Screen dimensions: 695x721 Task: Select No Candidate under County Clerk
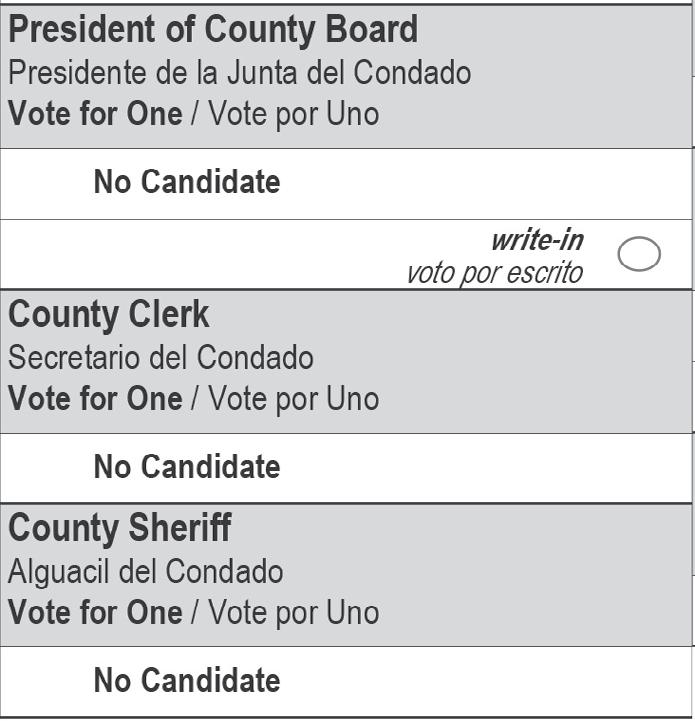(x=187, y=467)
